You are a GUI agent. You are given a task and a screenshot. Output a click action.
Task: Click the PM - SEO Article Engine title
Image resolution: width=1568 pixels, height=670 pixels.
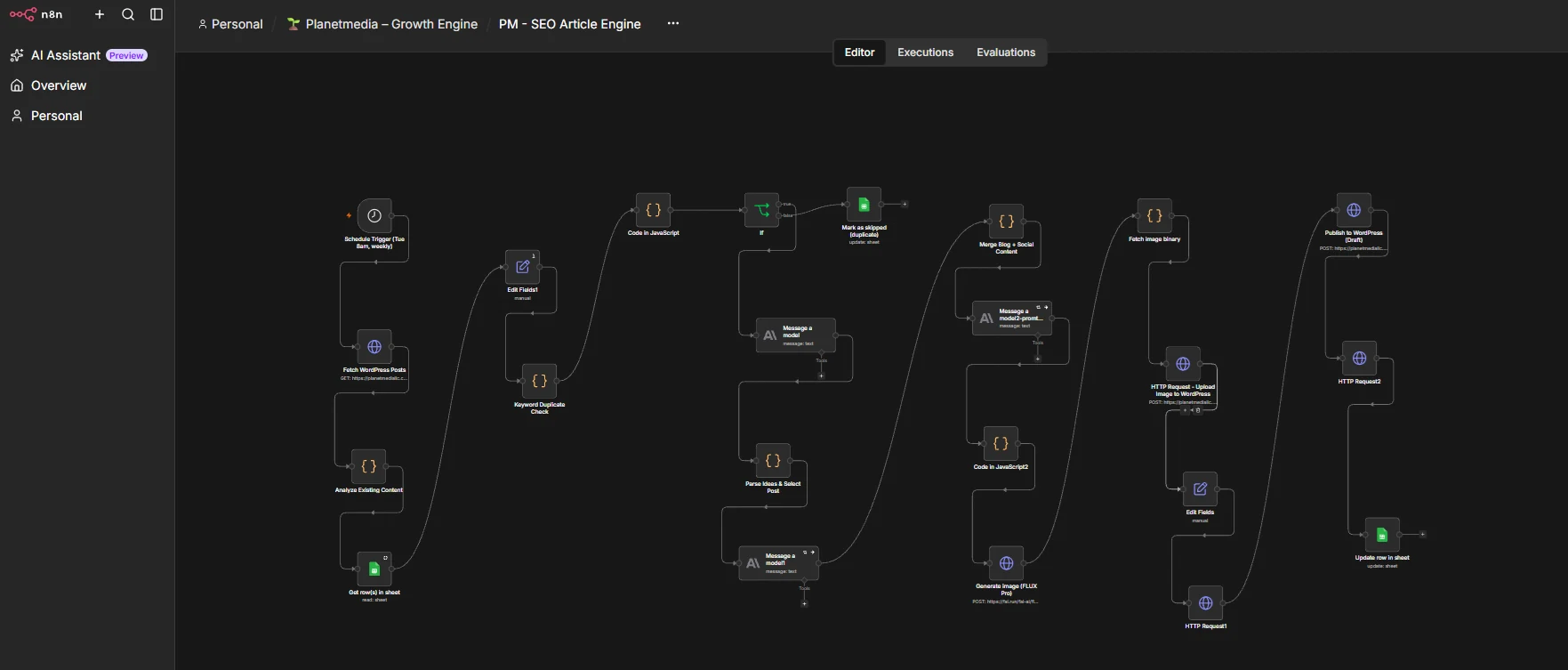point(570,24)
